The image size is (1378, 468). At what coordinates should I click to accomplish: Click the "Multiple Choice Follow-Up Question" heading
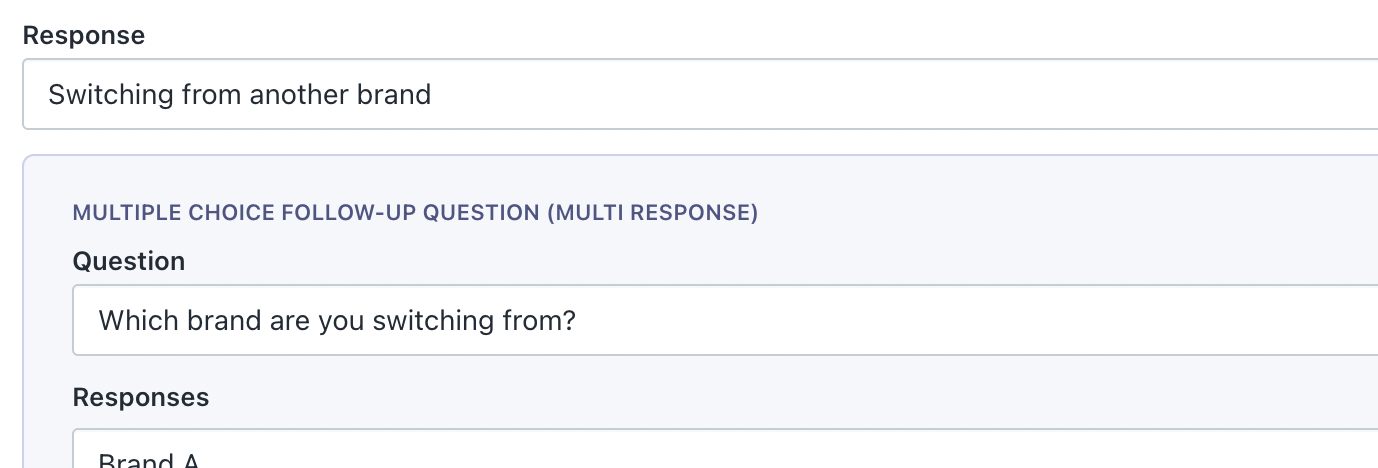(308, 213)
